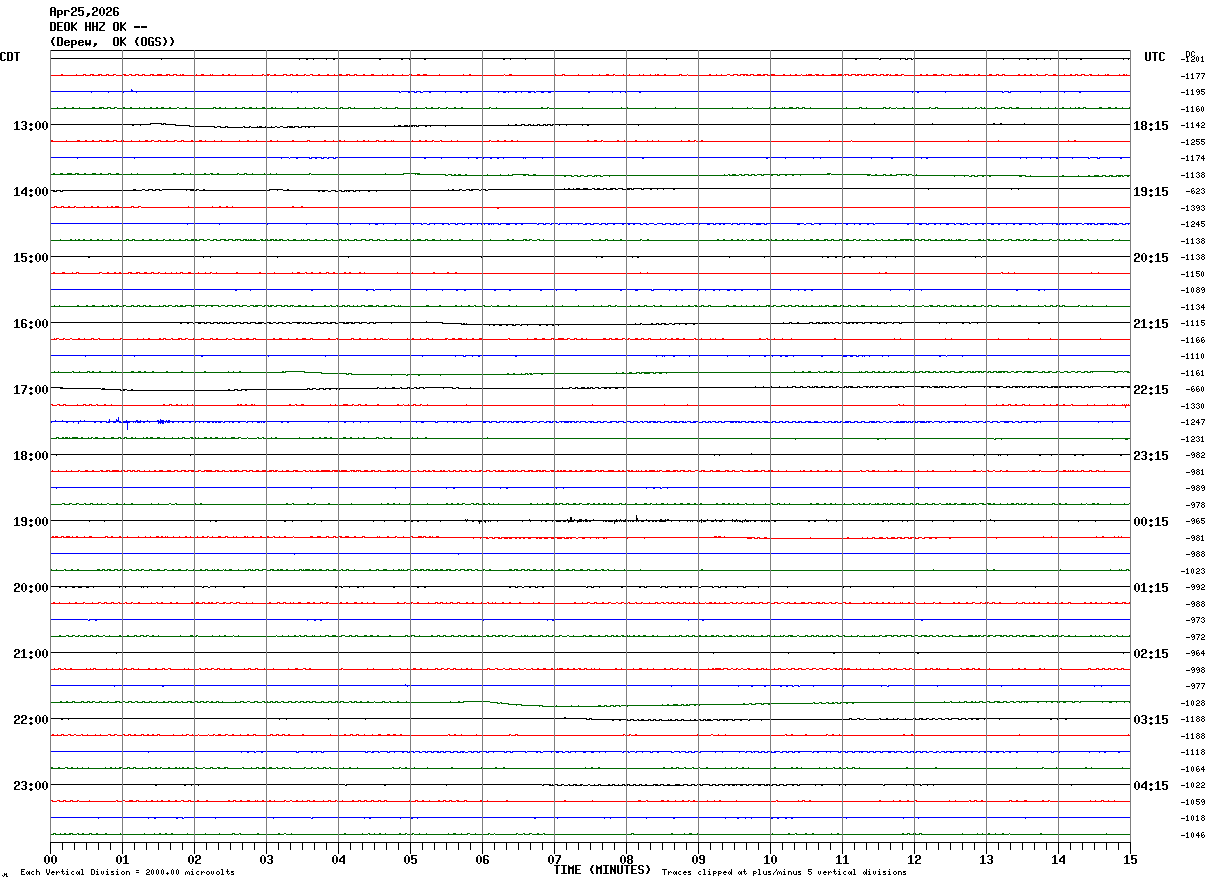Click the 20:15 UTC time label
This screenshot has width=1210, height=886.
tap(1150, 258)
